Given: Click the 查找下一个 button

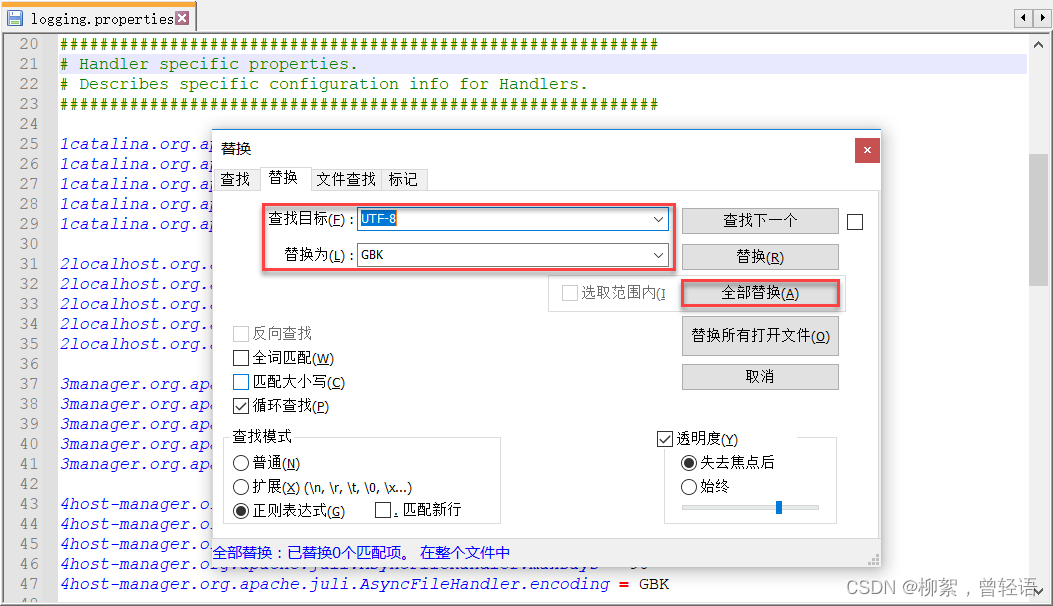Looking at the screenshot, I should click(760, 221).
